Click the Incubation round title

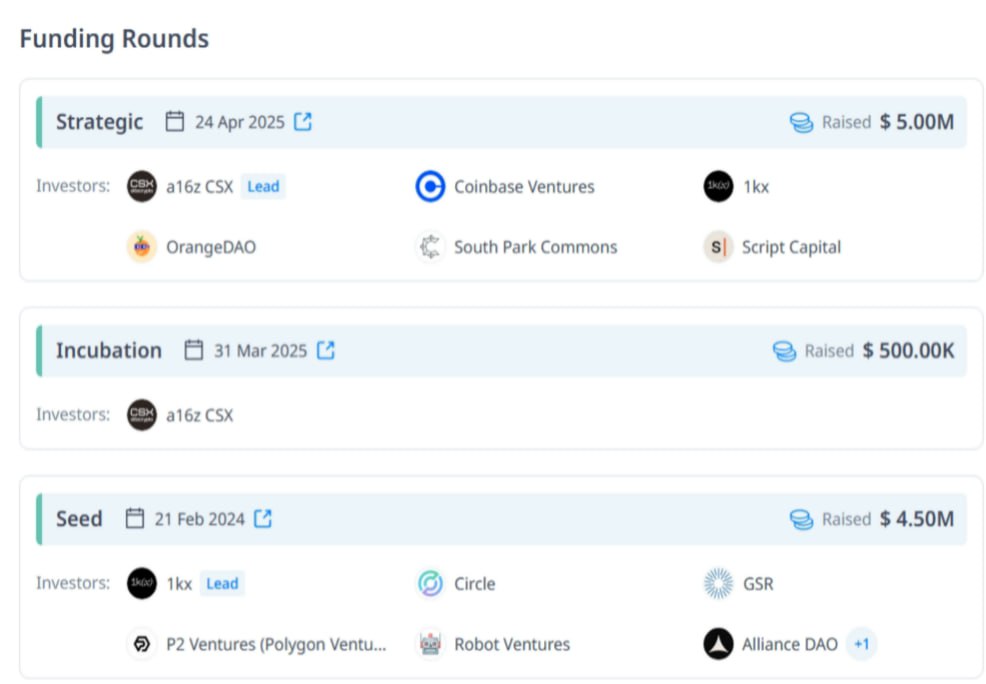click(x=109, y=350)
